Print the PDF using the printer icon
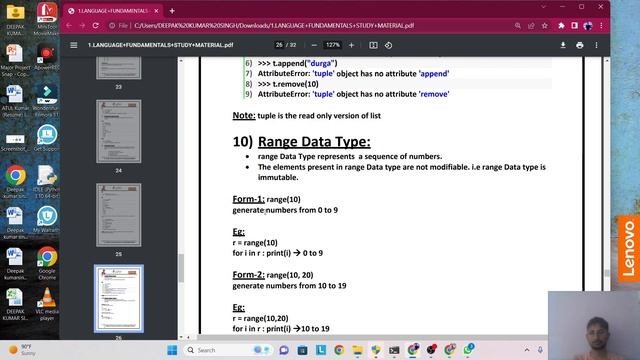Viewport: 640px width, 360px height. (580, 45)
